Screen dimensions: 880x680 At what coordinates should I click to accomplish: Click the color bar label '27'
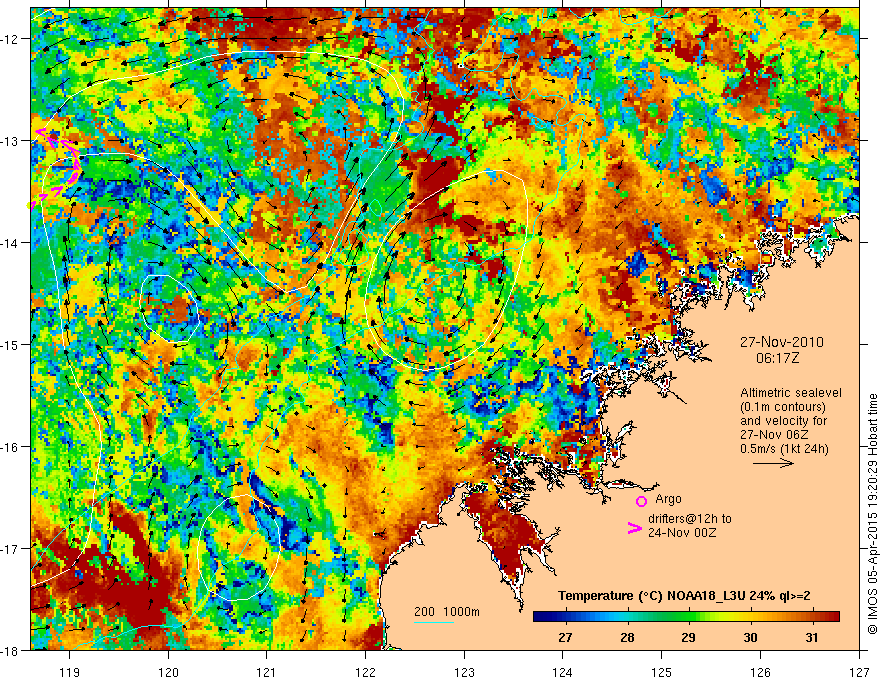point(565,637)
